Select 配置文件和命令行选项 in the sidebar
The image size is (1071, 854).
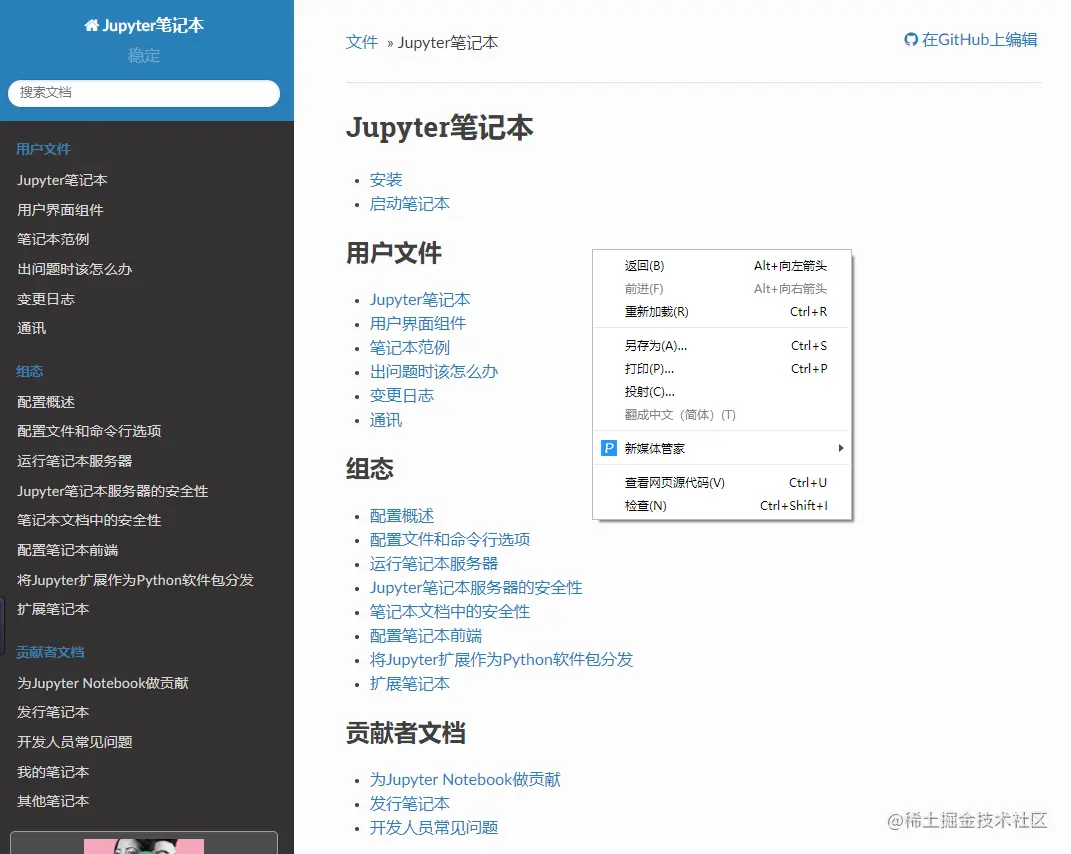click(147, 432)
